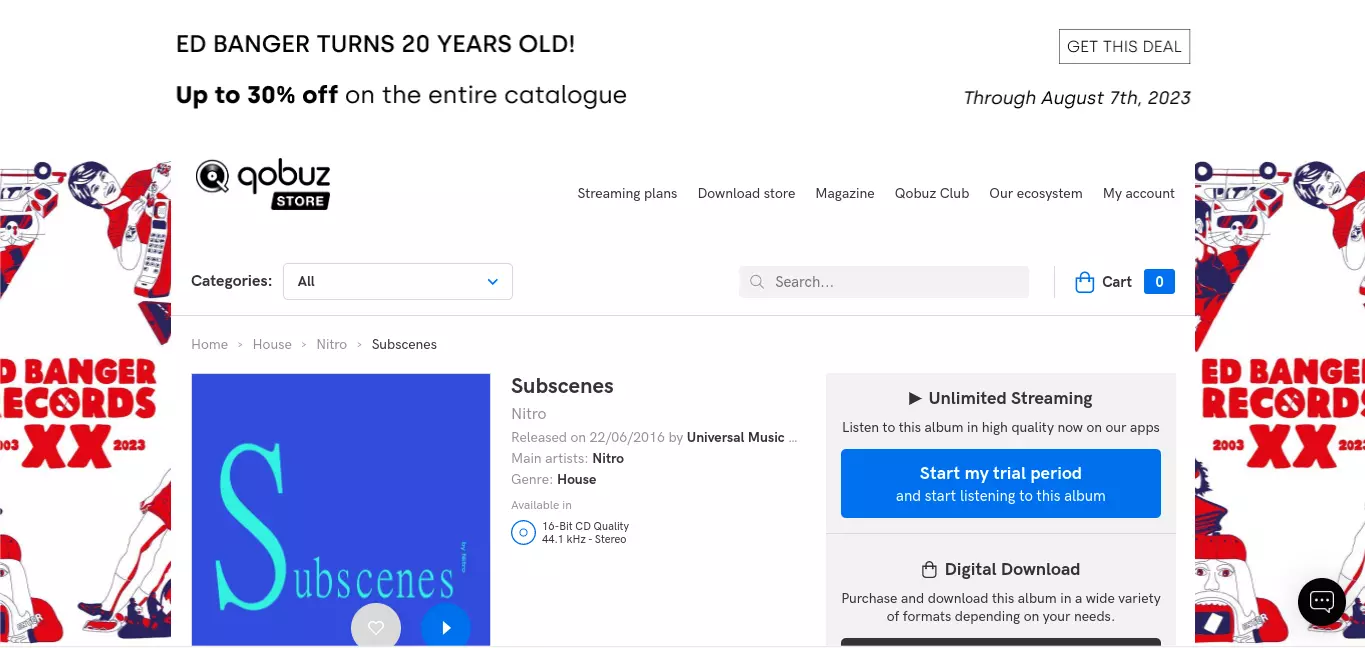The width and height of the screenshot is (1365, 648).
Task: Go to Home breadcrumb link
Action: (x=210, y=344)
